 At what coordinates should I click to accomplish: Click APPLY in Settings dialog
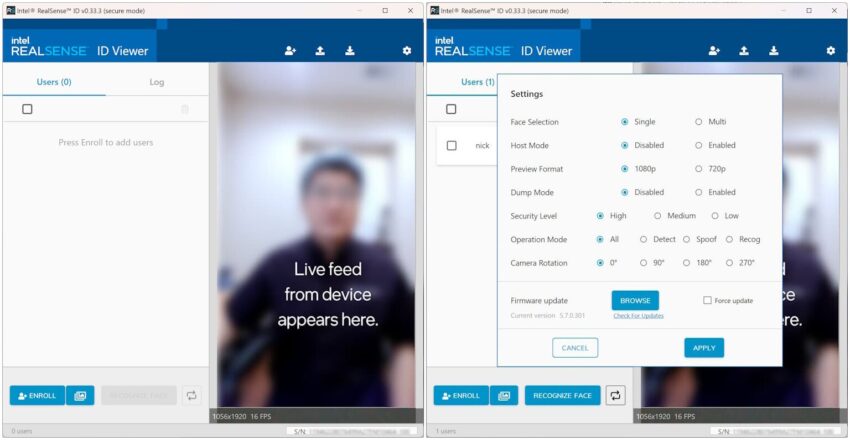pyautogui.click(x=704, y=348)
